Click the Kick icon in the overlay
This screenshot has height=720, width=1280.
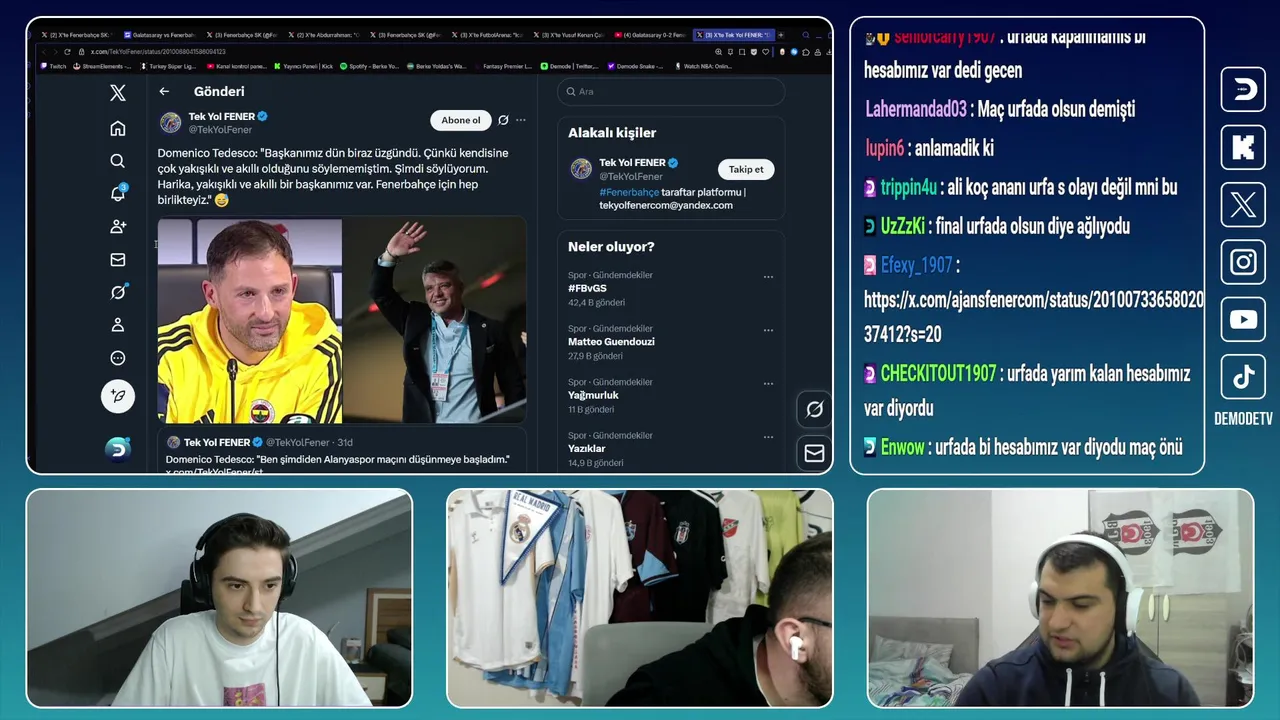[1243, 147]
